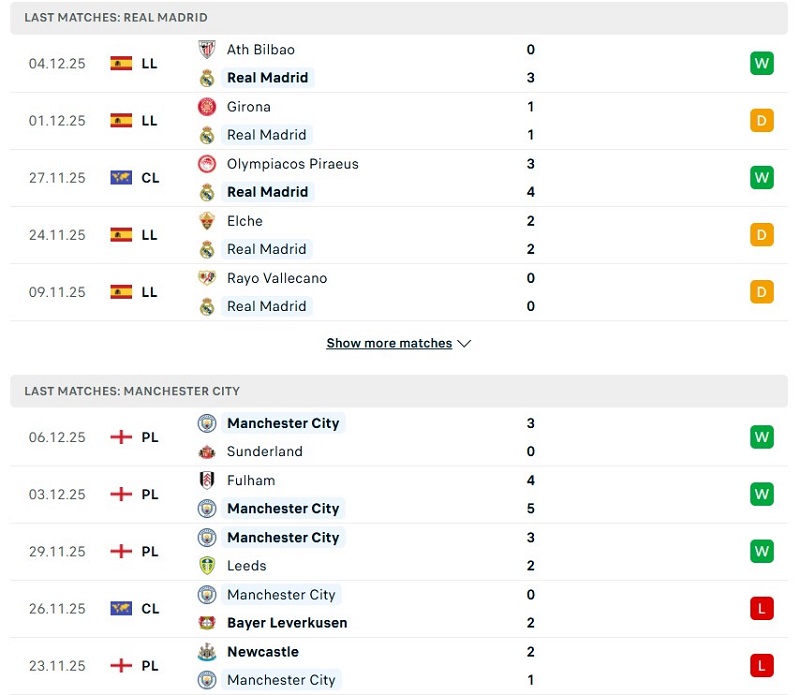The image size is (800, 695).
Task: Click the Elche club crest icon
Action: tap(207, 221)
